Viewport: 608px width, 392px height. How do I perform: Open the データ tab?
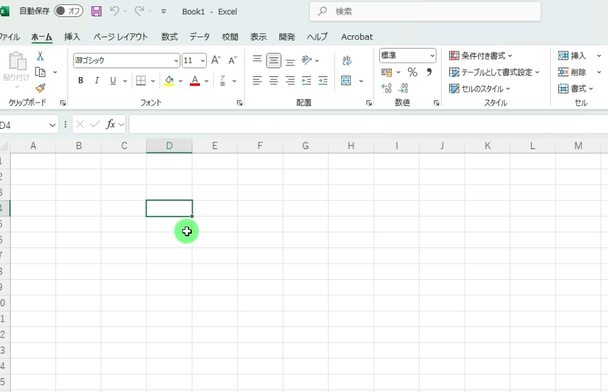[x=200, y=37]
